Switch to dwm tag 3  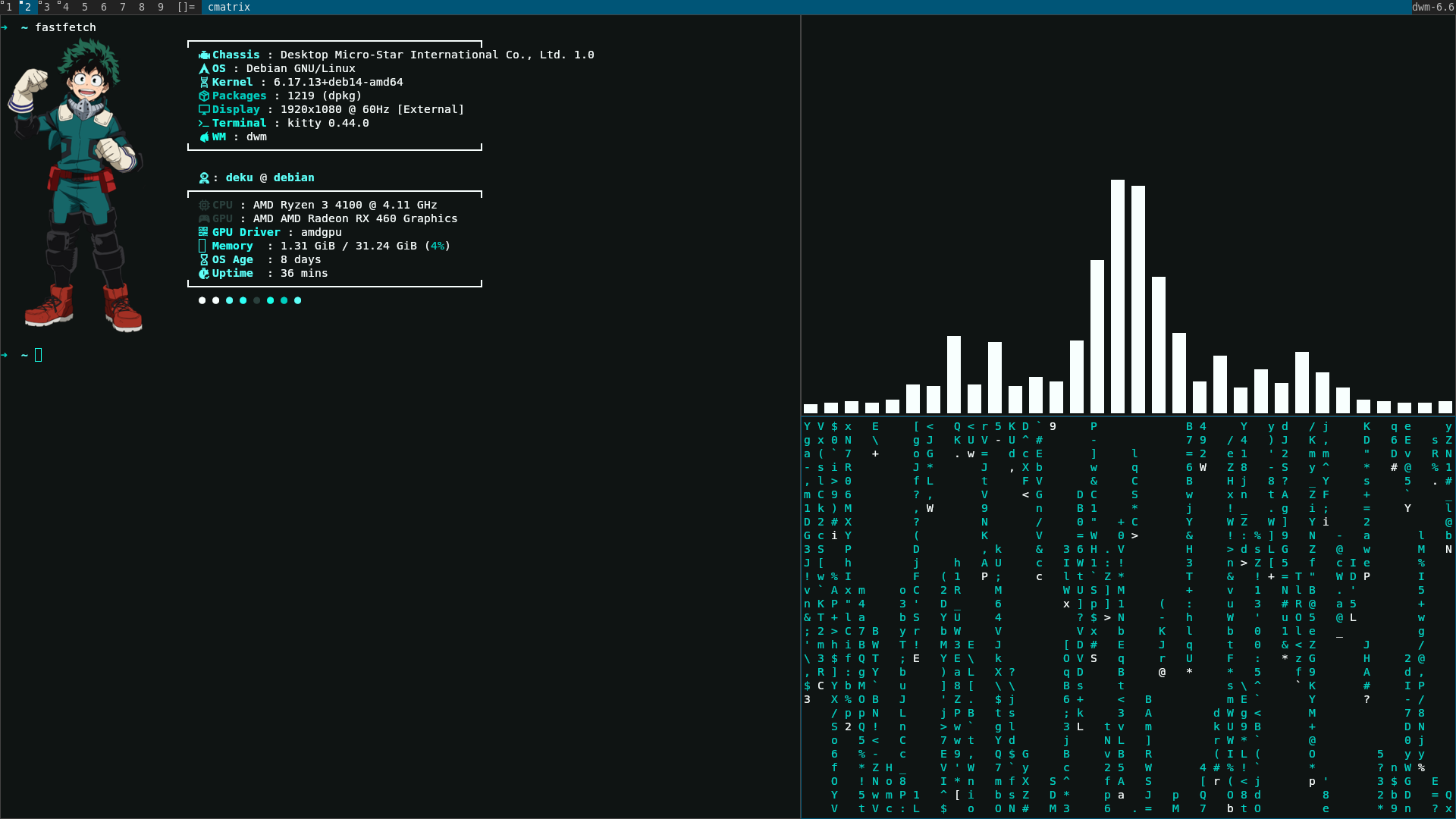pos(47,7)
